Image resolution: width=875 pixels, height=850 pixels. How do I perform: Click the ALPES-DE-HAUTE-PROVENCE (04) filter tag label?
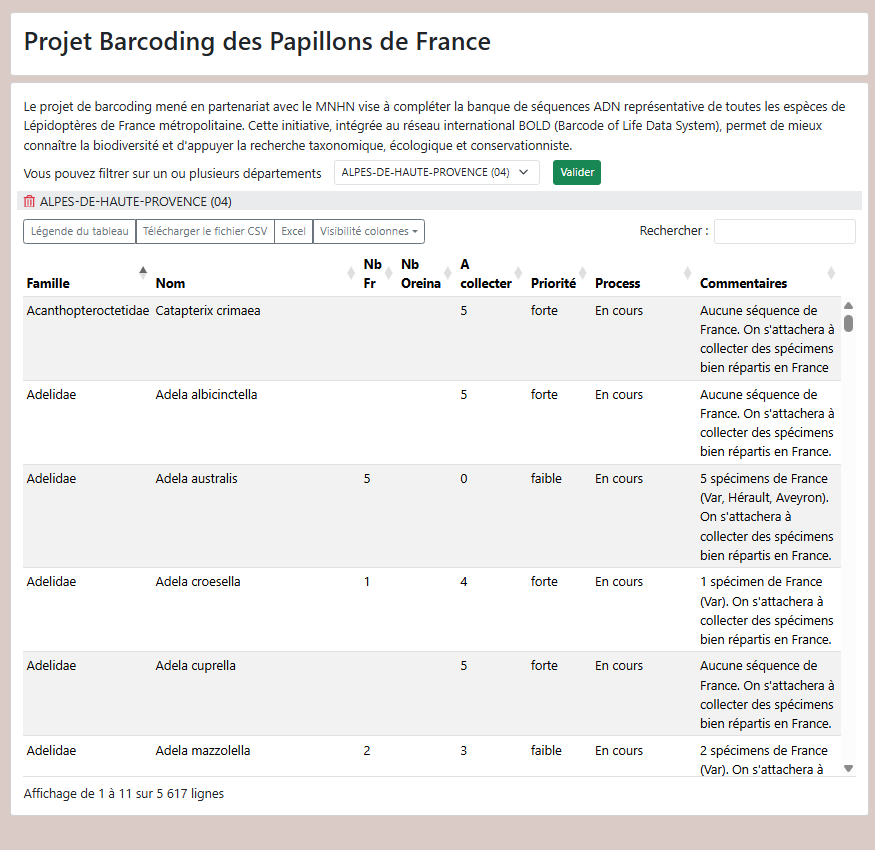coord(136,201)
